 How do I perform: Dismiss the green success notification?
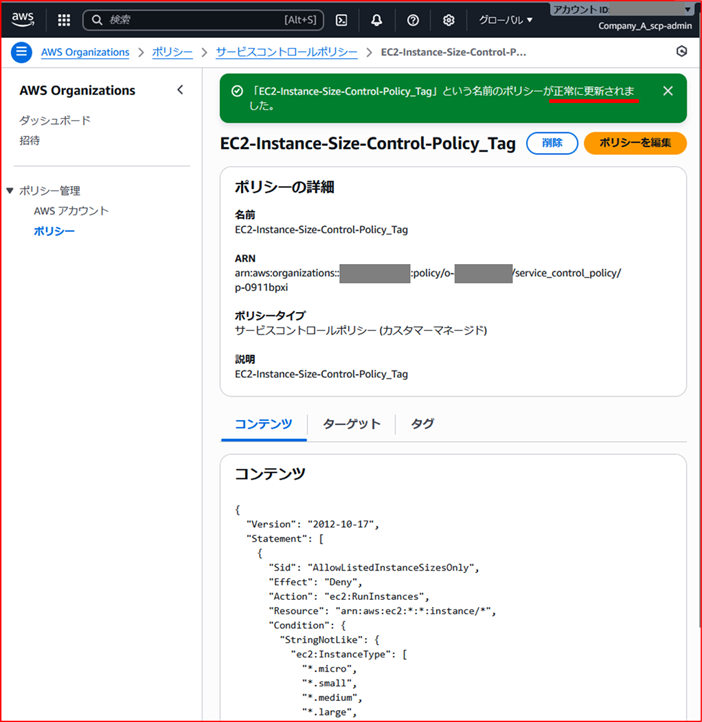(668, 91)
